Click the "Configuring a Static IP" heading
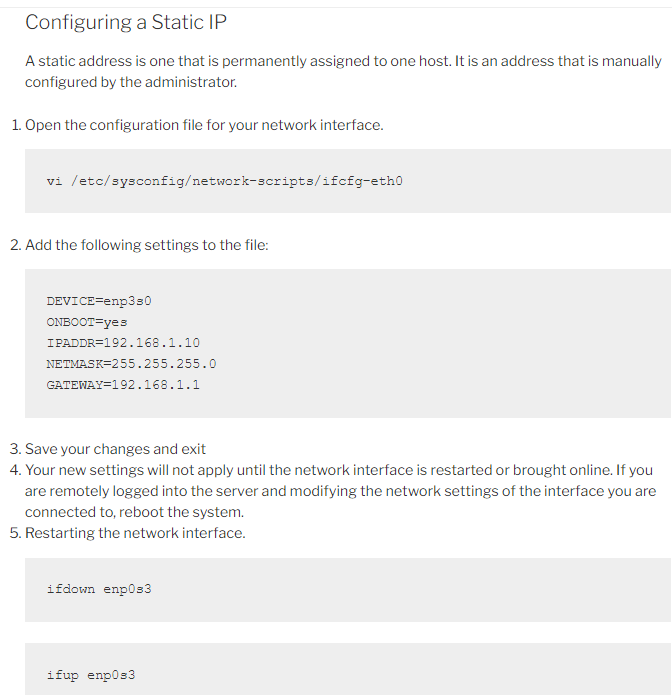The image size is (672, 695). (x=125, y=22)
